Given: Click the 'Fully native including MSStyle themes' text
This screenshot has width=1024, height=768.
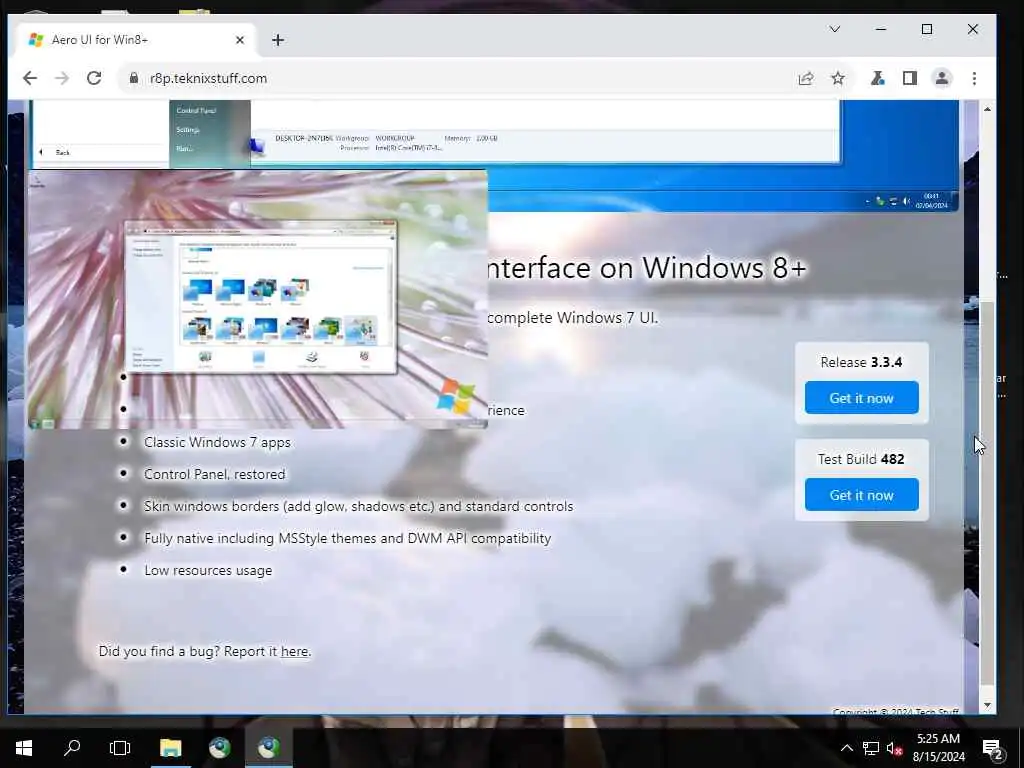Looking at the screenshot, I should (x=347, y=538).
